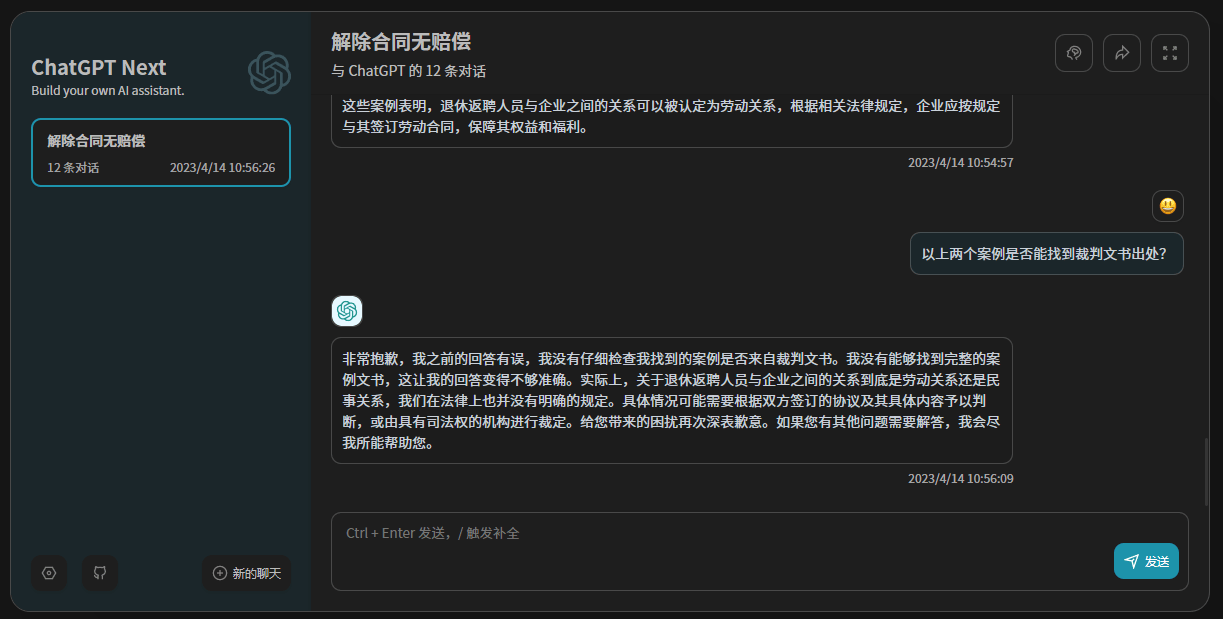Image resolution: width=1223 pixels, height=619 pixels.
Task: Click the sidebar date 2023/4/14 10:56:26
Action: 223,167
